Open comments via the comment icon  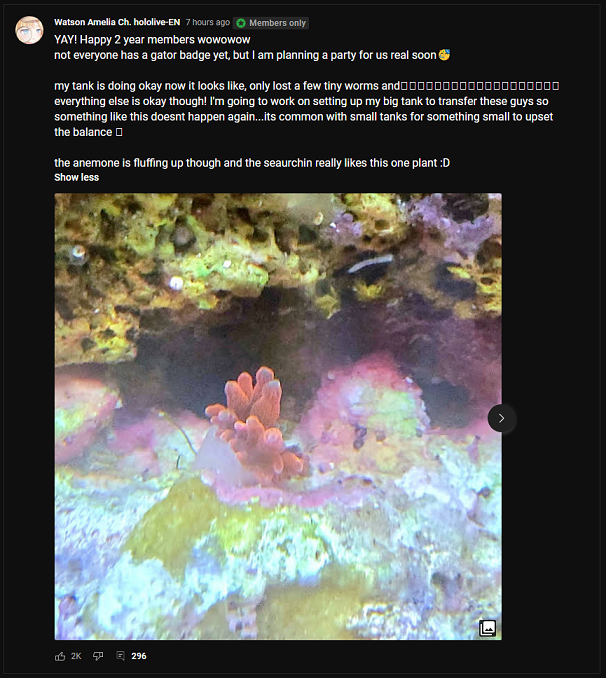pyautogui.click(x=121, y=656)
